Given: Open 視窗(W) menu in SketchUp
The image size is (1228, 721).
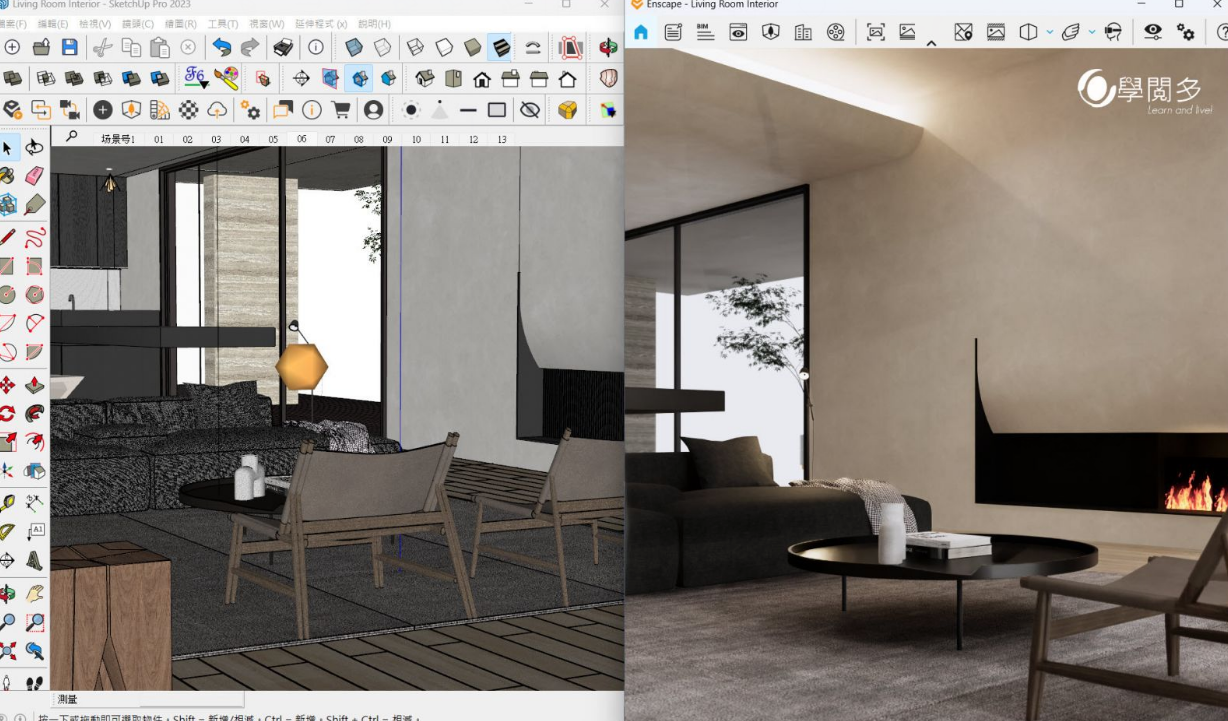Looking at the screenshot, I should tap(266, 24).
